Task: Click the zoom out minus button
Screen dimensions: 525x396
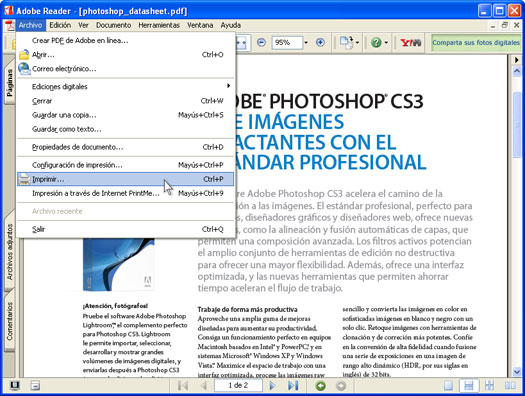Action: coord(261,42)
